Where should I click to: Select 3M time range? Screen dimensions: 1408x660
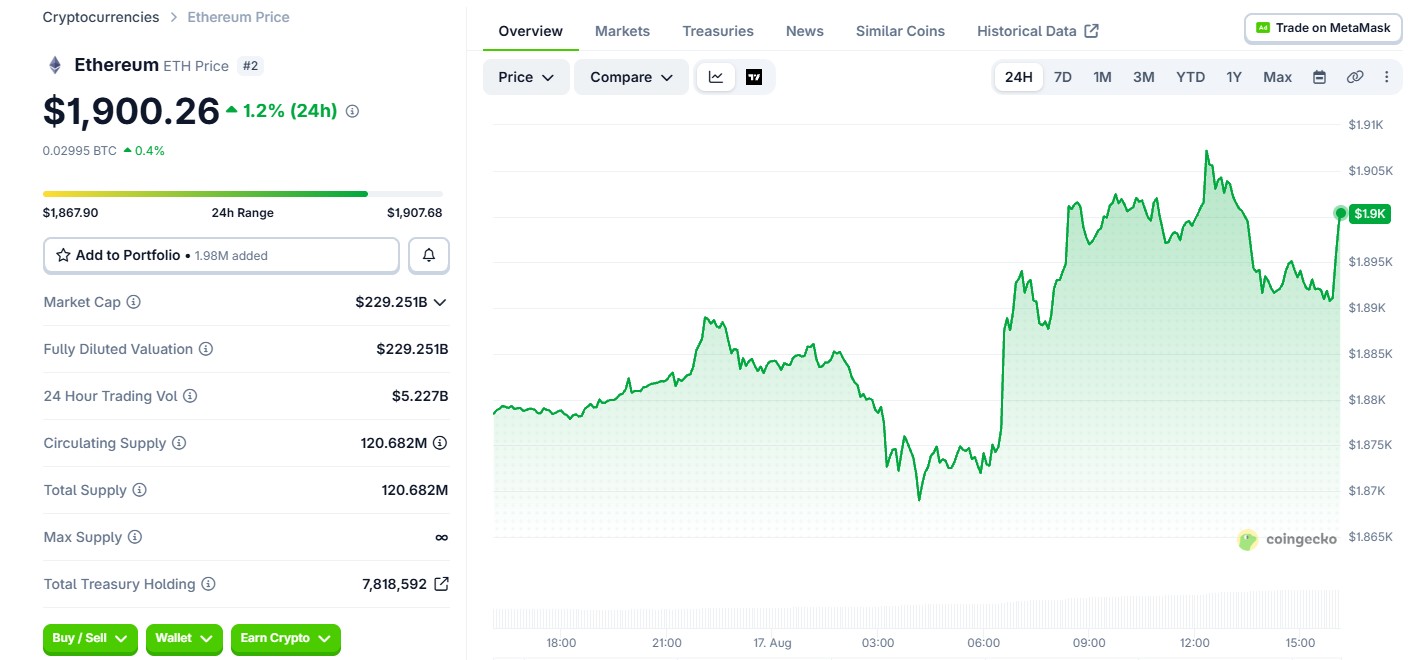point(1143,77)
